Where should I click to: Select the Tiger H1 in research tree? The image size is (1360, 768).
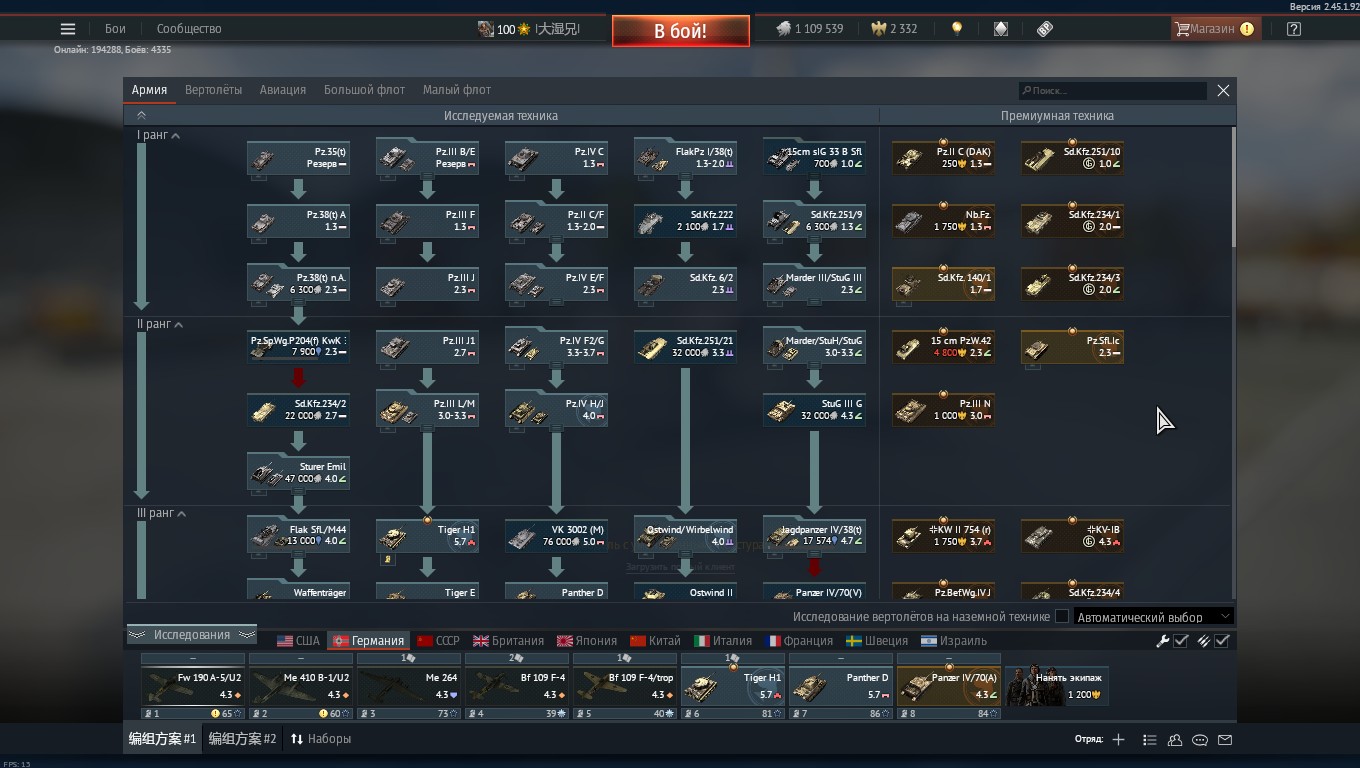pyautogui.click(x=427, y=536)
